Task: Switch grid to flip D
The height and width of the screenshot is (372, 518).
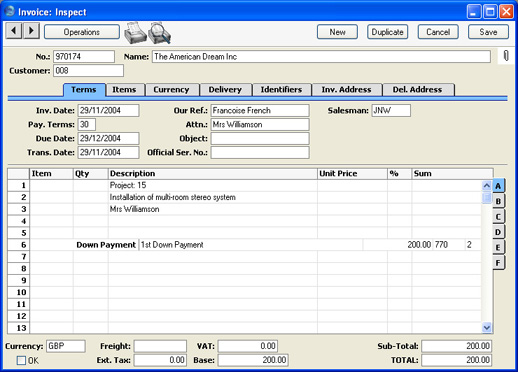Action: [498, 232]
